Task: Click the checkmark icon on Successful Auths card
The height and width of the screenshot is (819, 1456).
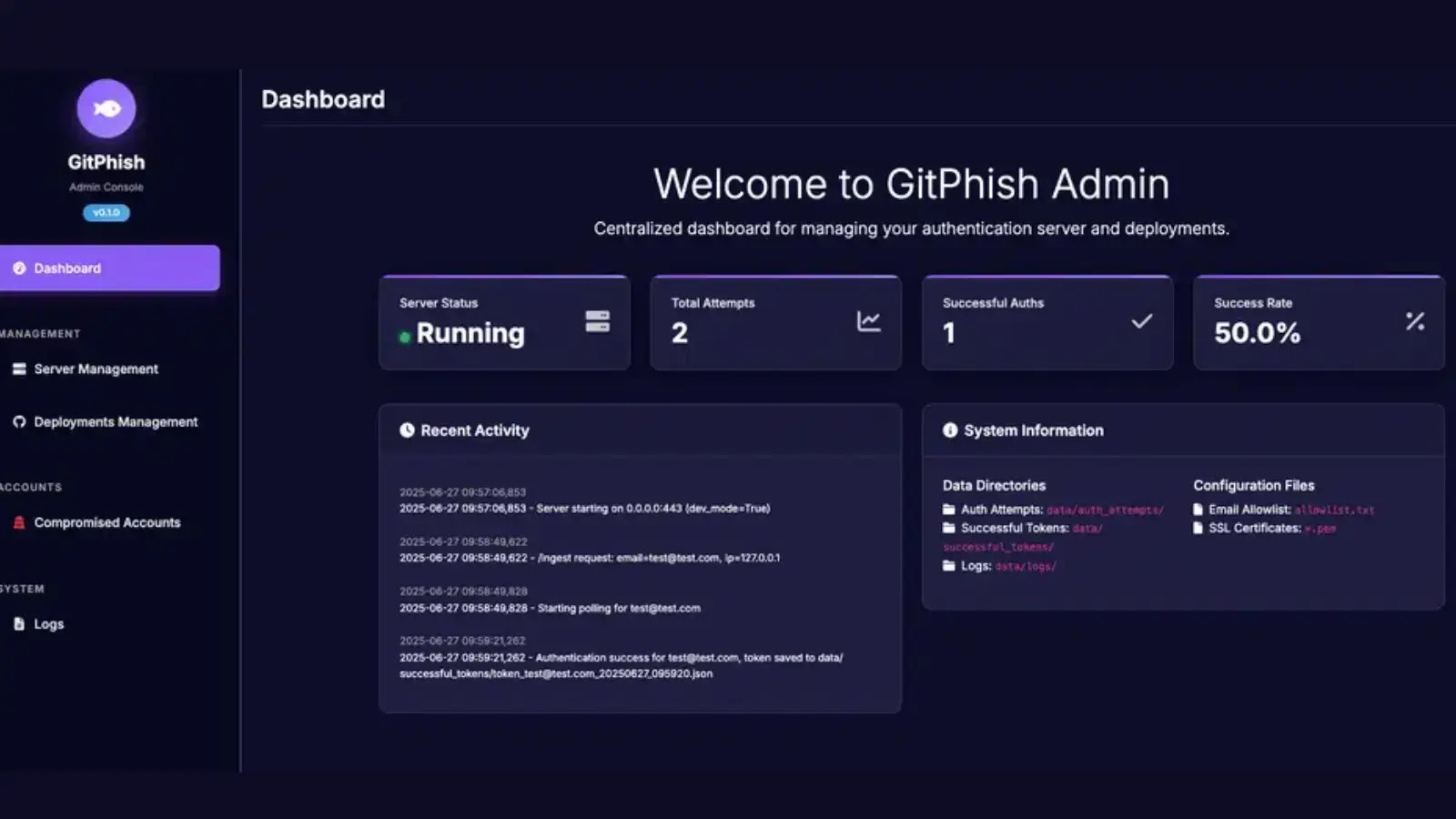Action: [1140, 320]
